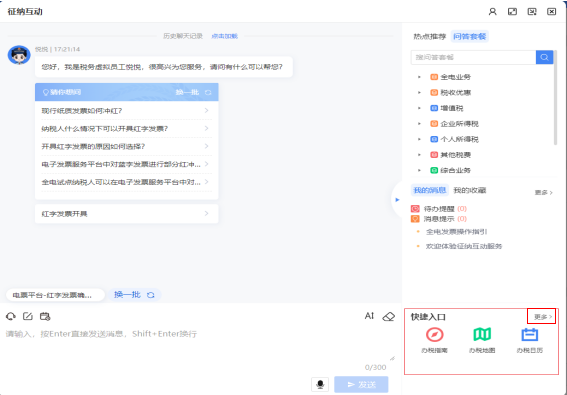The height and width of the screenshot is (395, 567).
Task: Expand the 增值税 tree node arrow
Action: (x=419, y=108)
